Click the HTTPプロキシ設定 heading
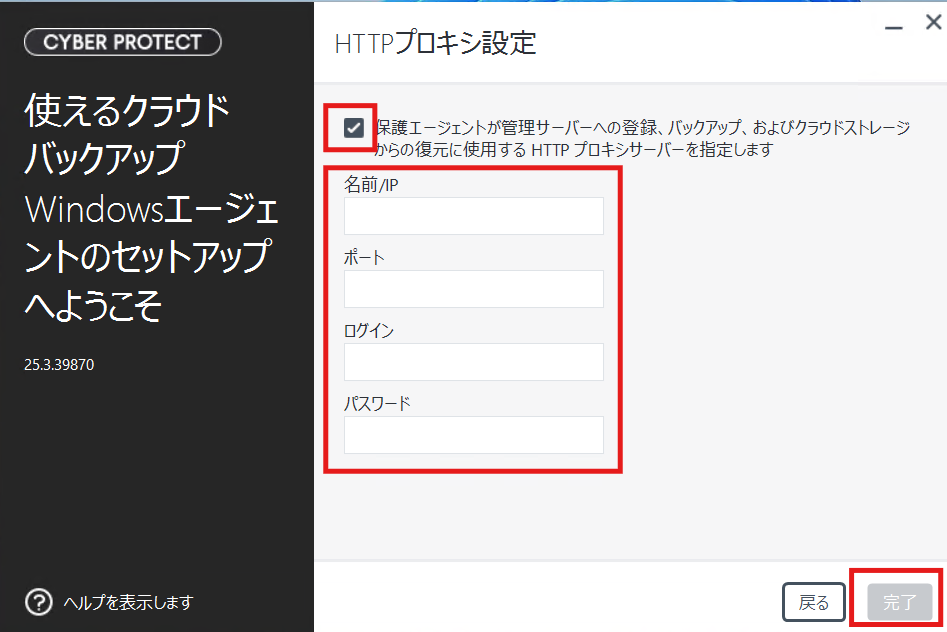 click(435, 43)
